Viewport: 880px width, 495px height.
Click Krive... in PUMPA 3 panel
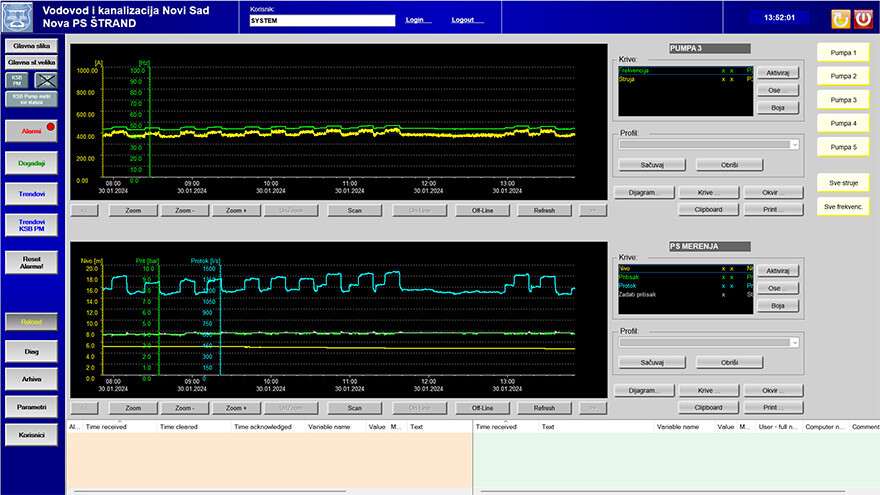(708, 192)
